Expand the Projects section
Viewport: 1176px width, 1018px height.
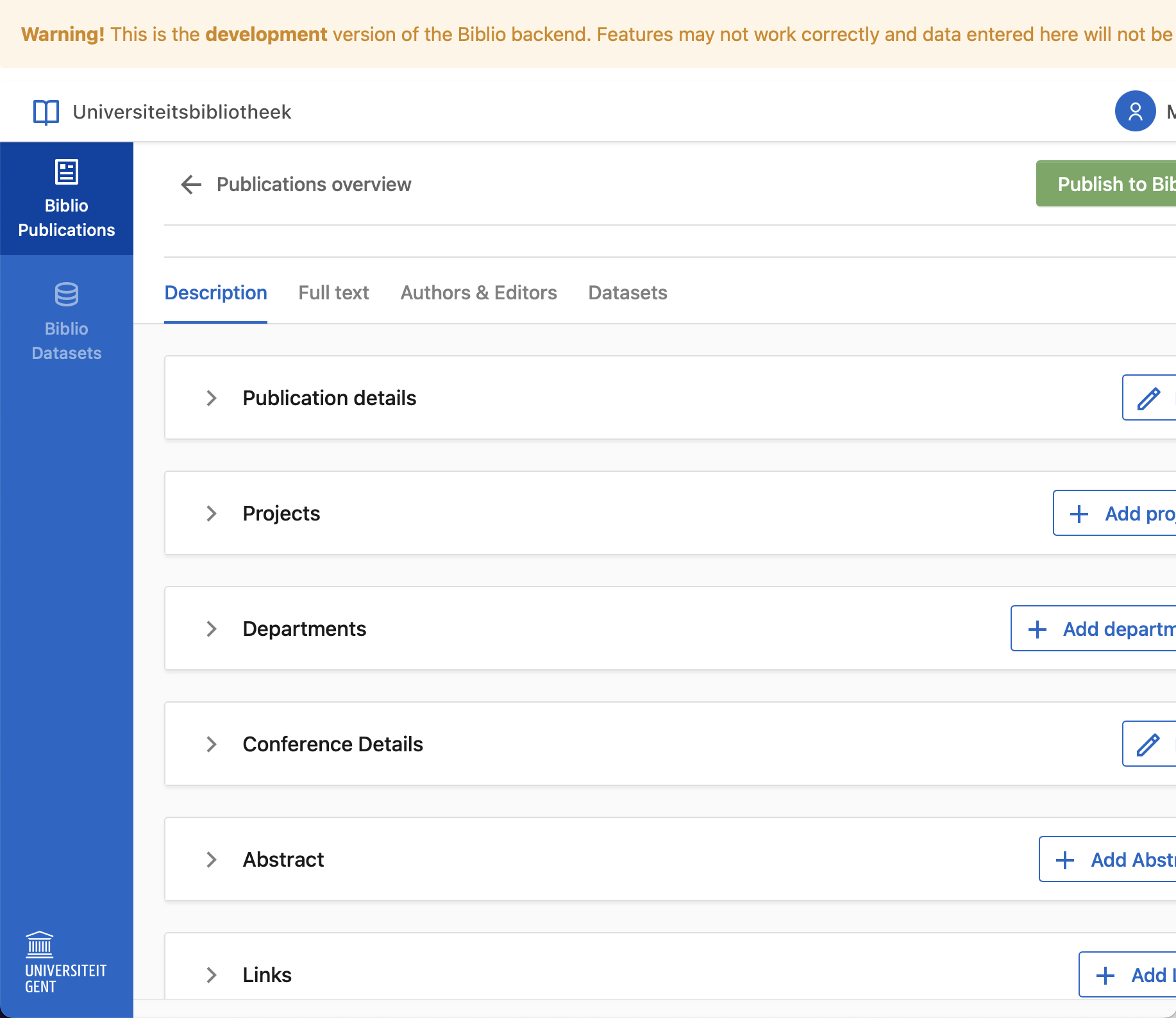tap(212, 513)
